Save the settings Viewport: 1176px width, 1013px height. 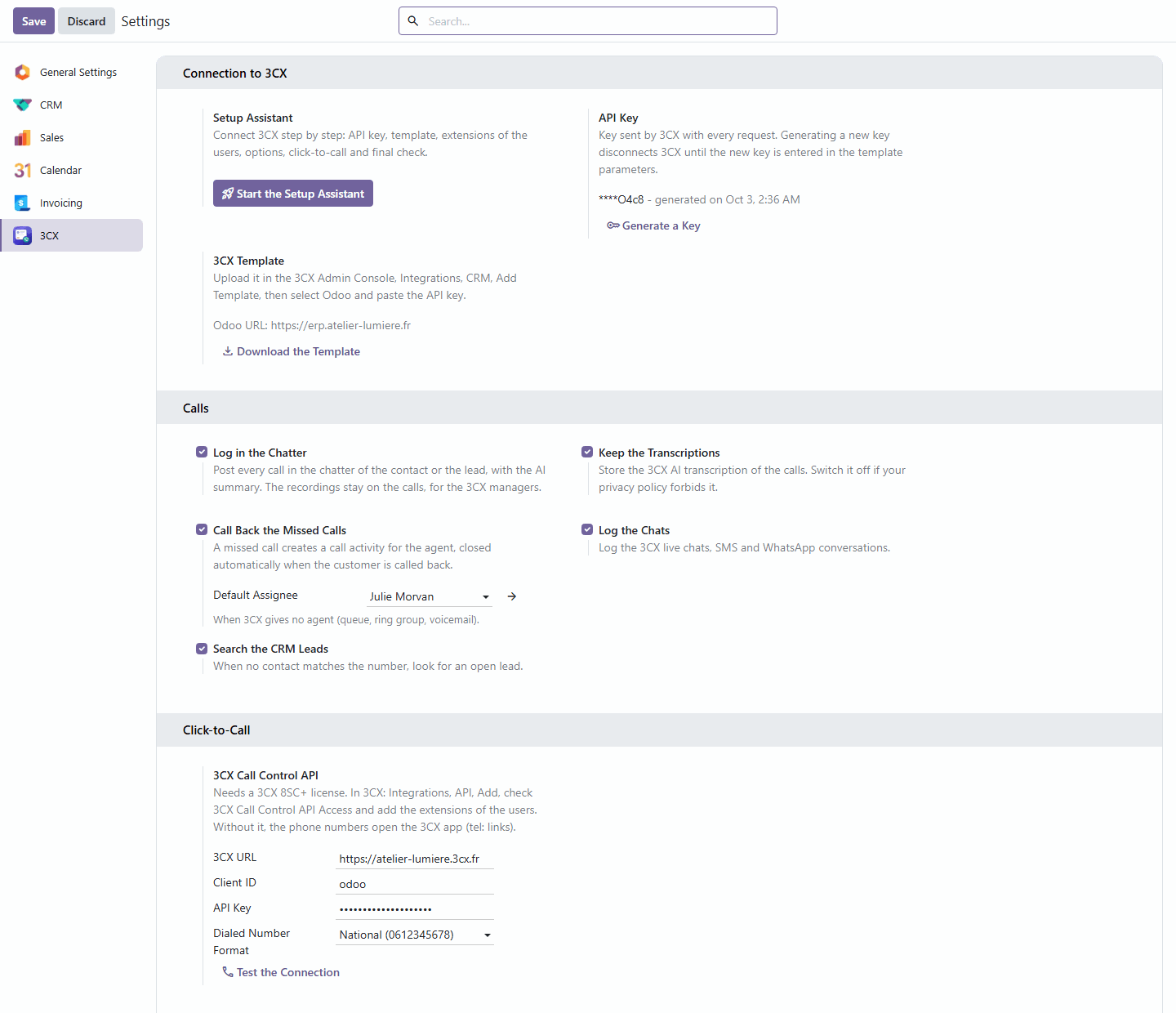33,21
